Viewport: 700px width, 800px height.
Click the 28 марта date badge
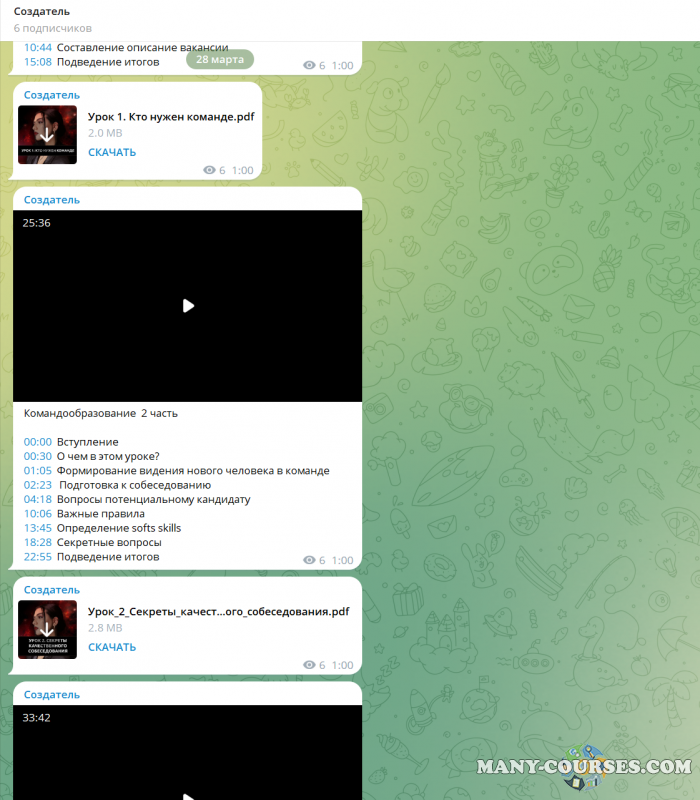(220, 59)
